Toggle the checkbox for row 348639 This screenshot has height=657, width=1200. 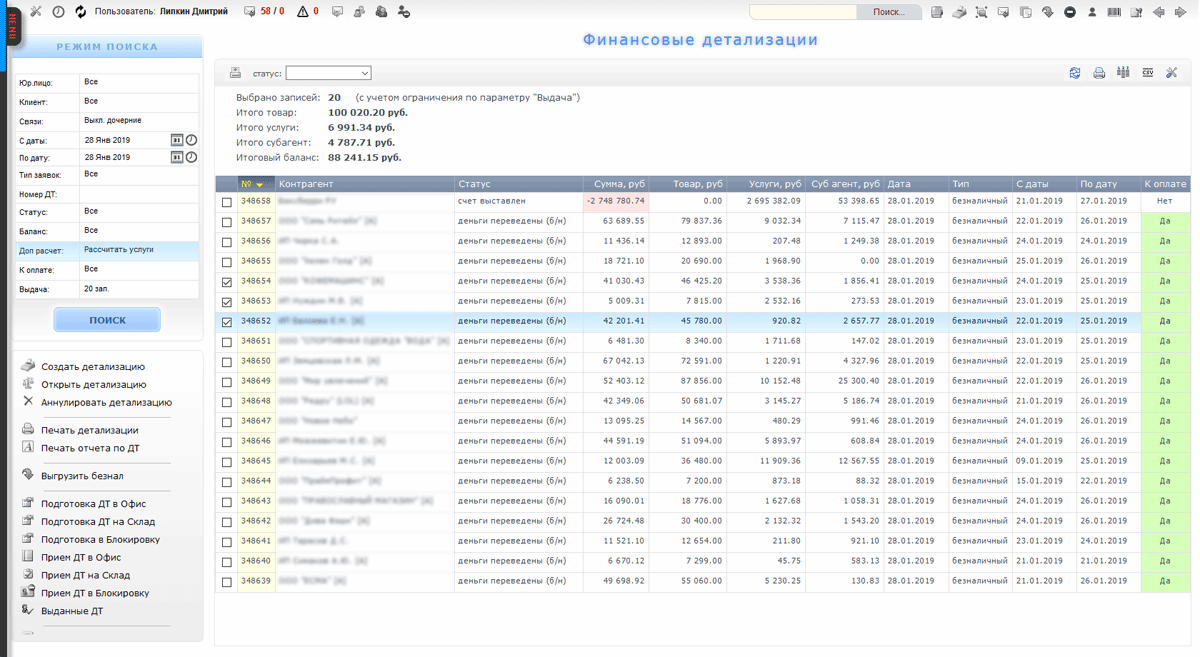[x=227, y=582]
